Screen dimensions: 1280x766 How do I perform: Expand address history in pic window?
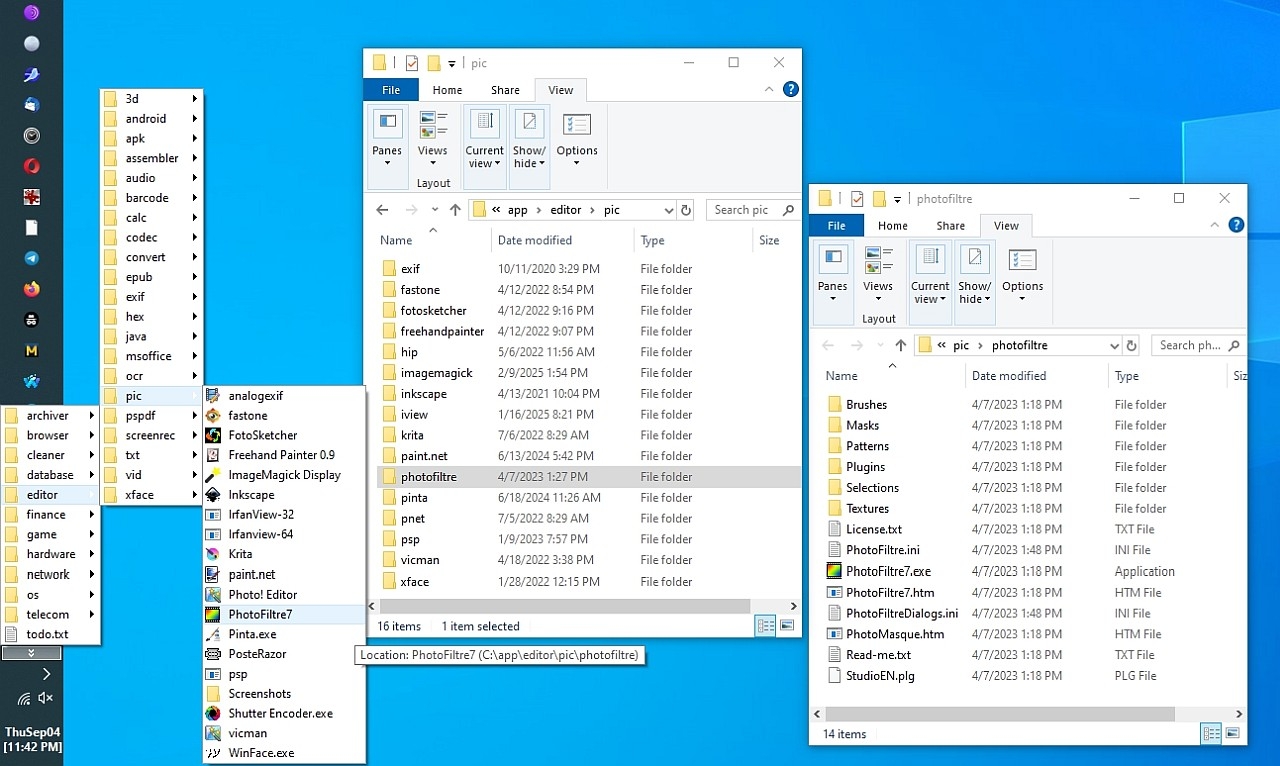click(669, 210)
